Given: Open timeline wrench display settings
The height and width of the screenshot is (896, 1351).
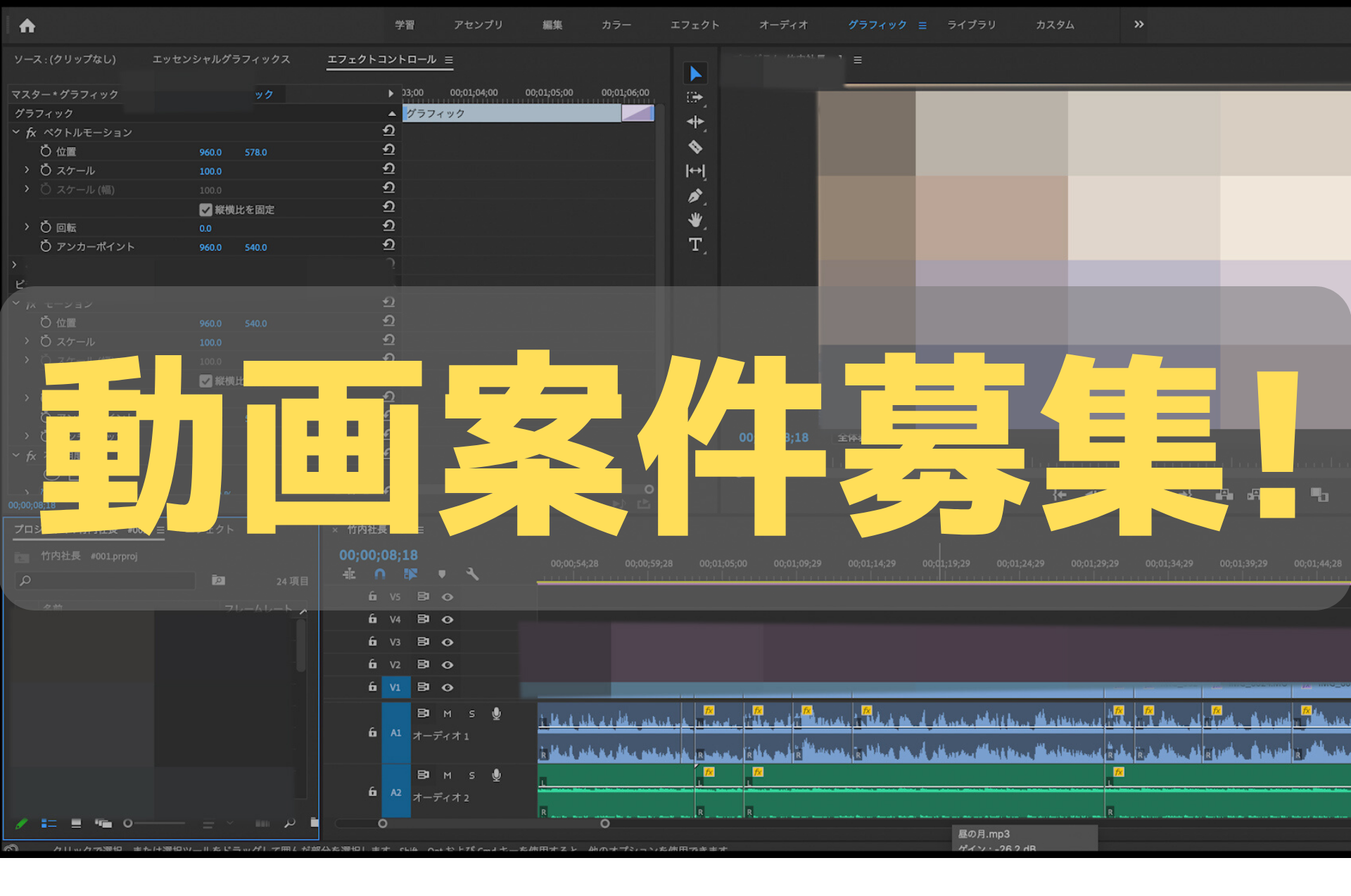Looking at the screenshot, I should pyautogui.click(x=472, y=575).
